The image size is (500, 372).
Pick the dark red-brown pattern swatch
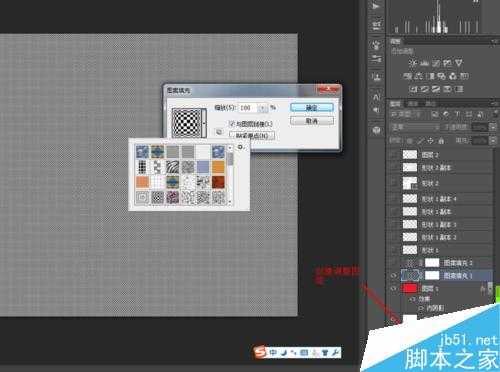[219, 182]
